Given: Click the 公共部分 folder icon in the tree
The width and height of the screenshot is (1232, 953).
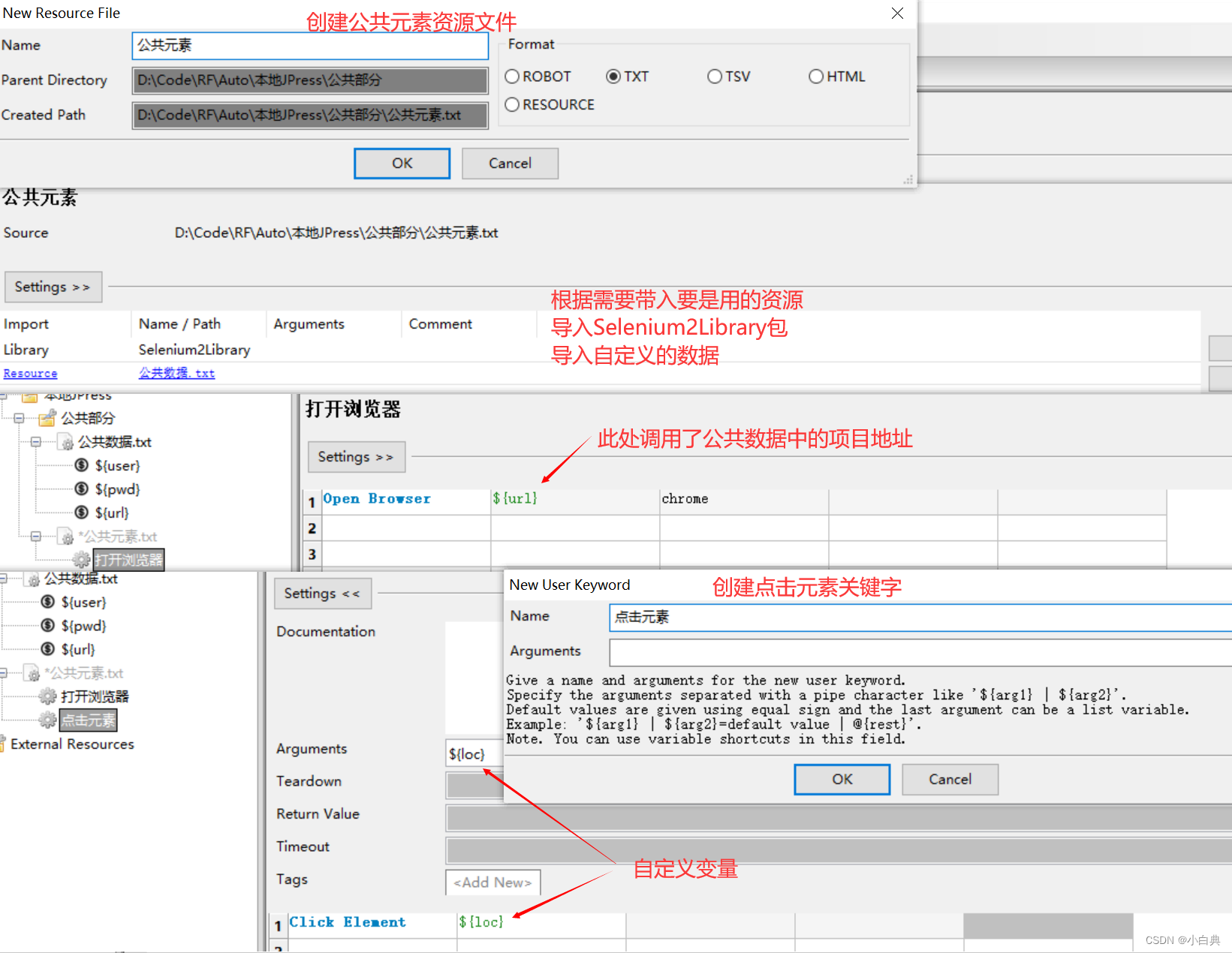Looking at the screenshot, I should click(47, 418).
